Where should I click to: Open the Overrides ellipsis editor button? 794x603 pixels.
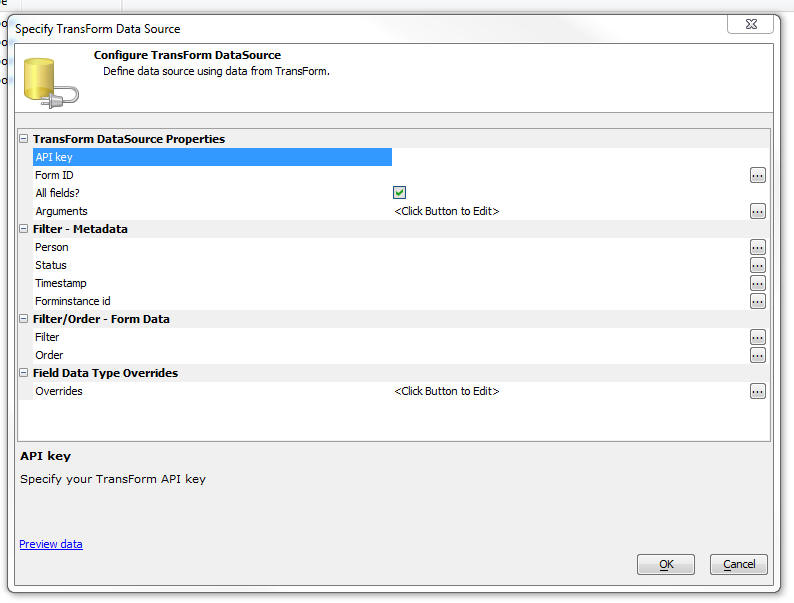(x=757, y=391)
